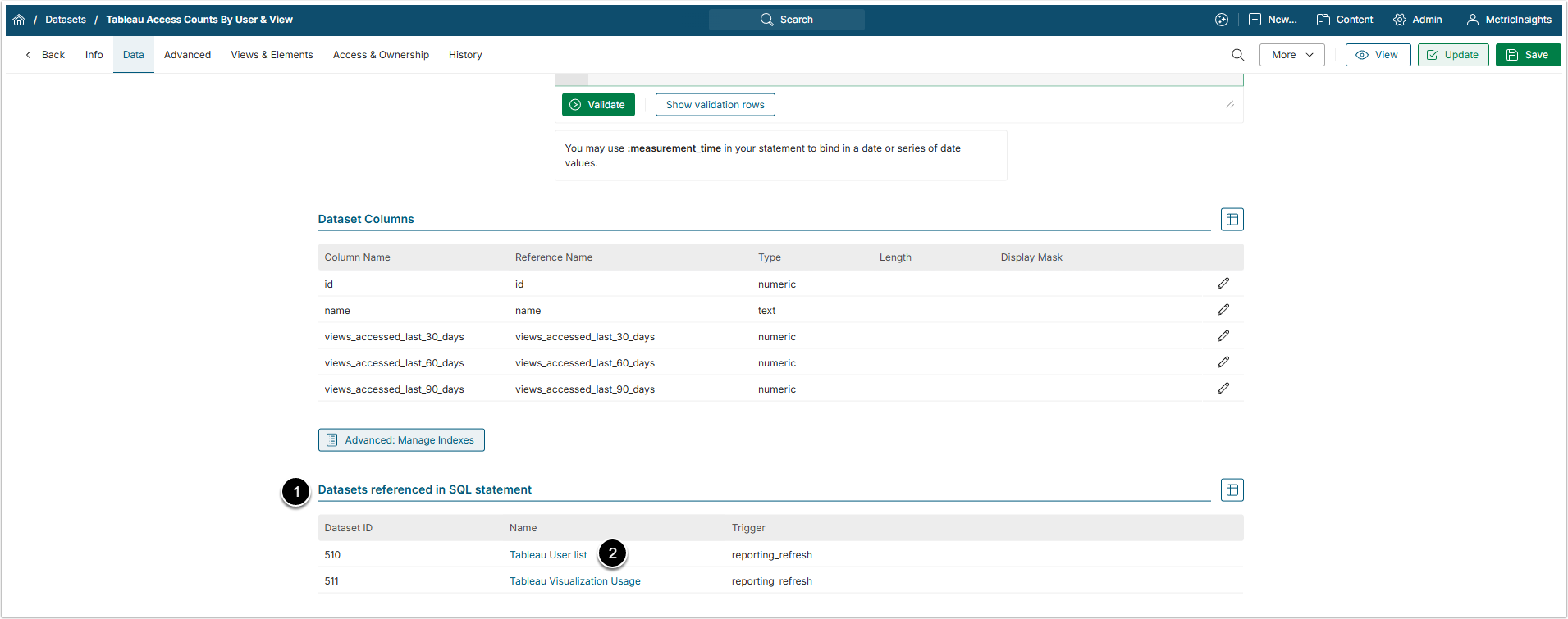Viewport: 1568px width, 619px height.
Task: Open the New... menu in header
Action: pyautogui.click(x=1273, y=20)
